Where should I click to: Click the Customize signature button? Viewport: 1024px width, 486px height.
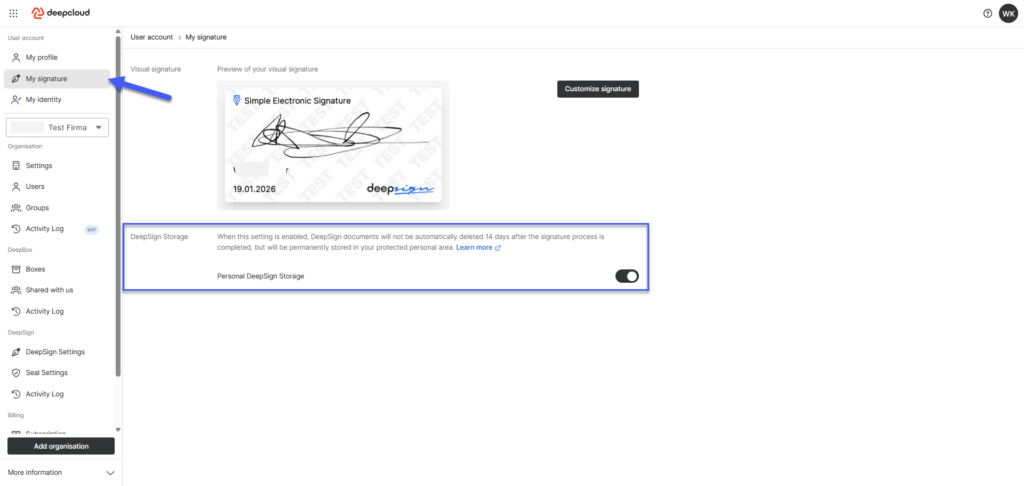[x=598, y=89]
